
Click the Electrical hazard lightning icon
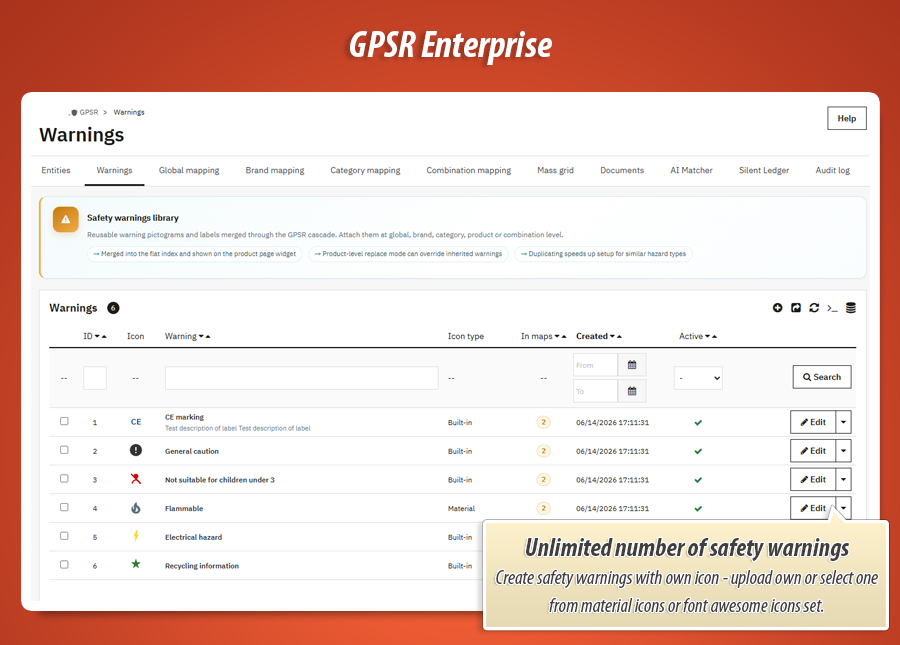click(136, 535)
